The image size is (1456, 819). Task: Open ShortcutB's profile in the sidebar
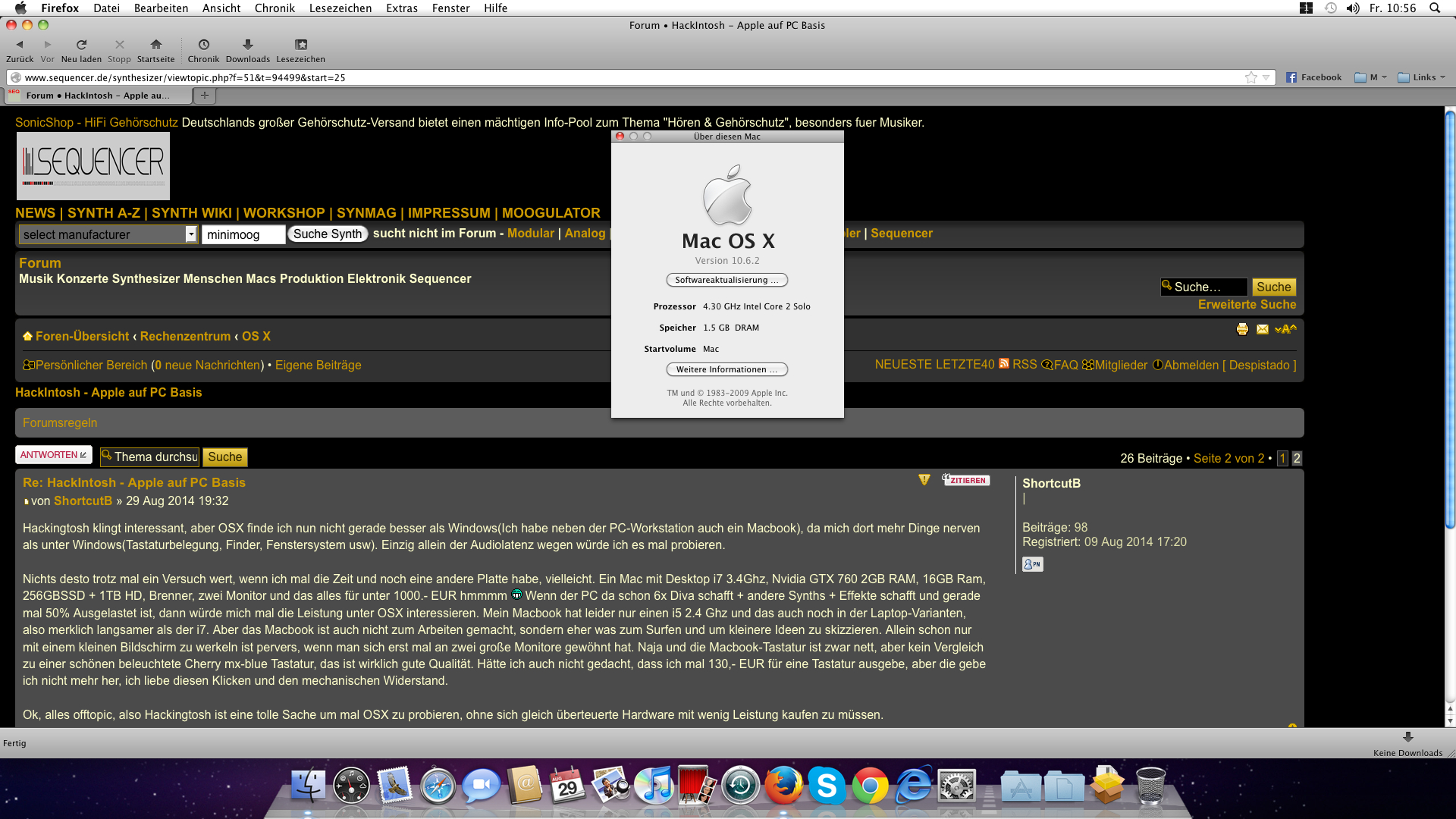1051,483
